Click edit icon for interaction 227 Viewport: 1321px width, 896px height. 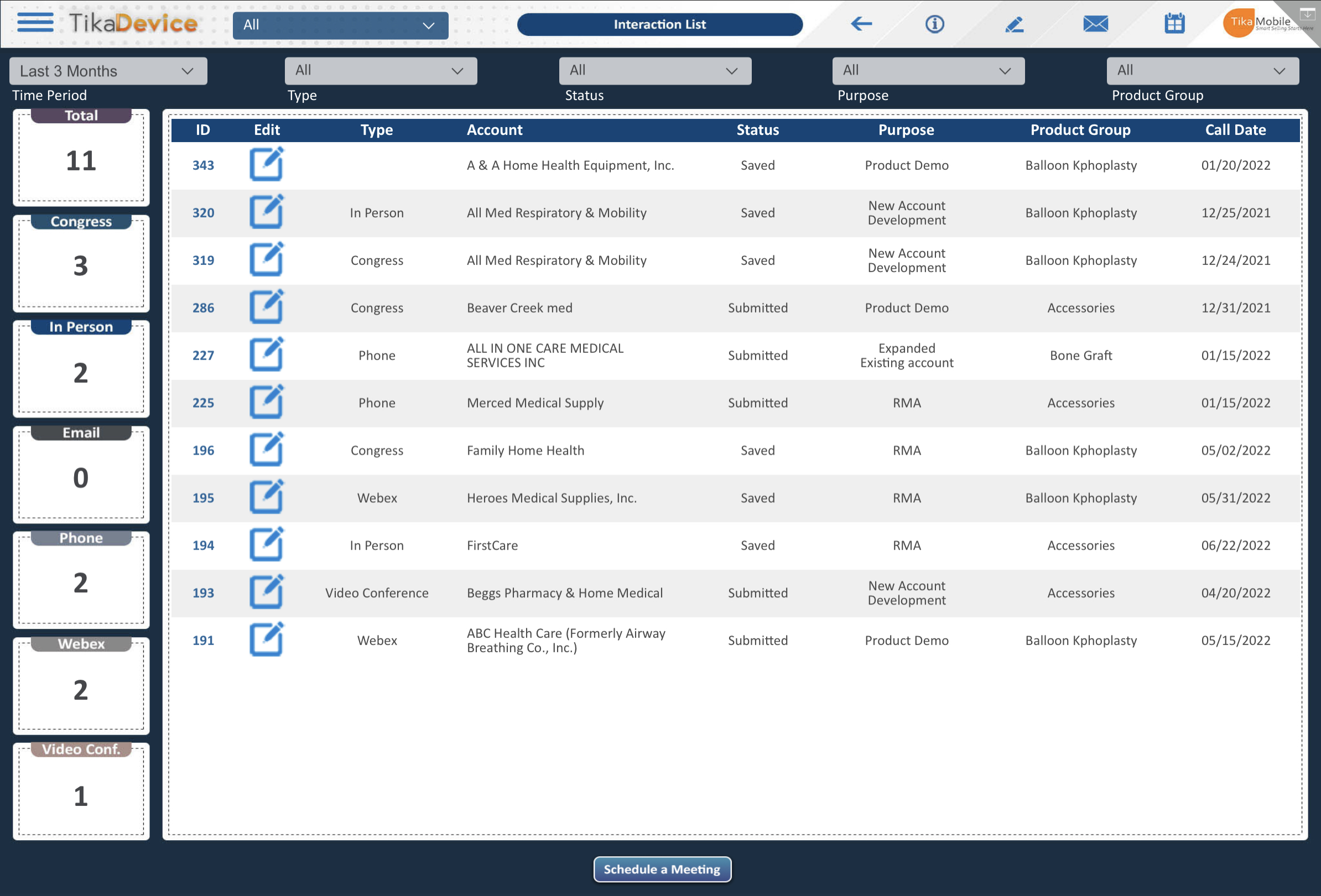pyautogui.click(x=266, y=355)
